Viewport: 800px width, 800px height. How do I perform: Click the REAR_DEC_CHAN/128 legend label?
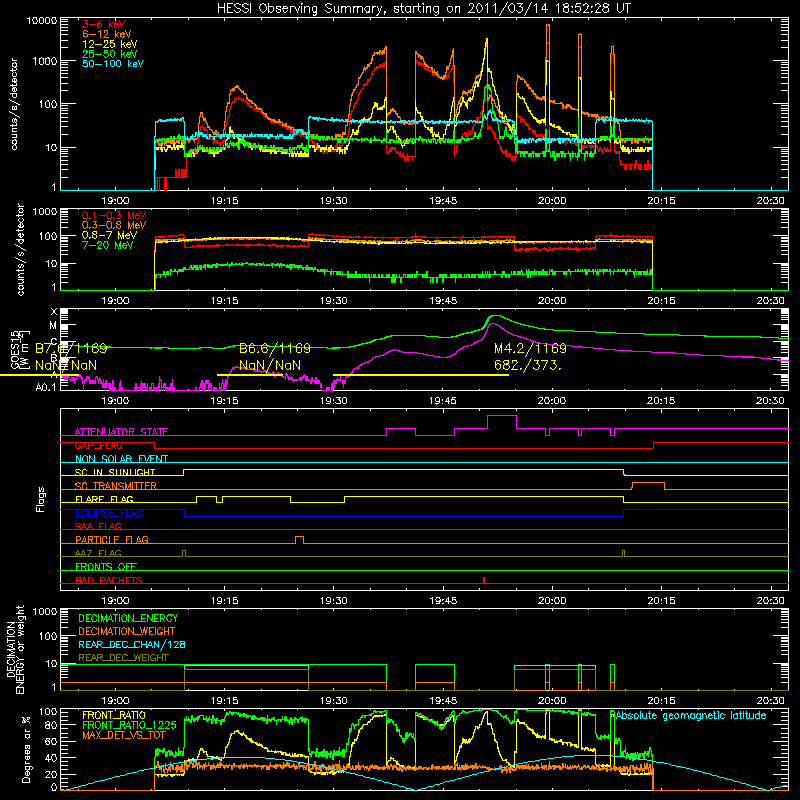click(132, 645)
